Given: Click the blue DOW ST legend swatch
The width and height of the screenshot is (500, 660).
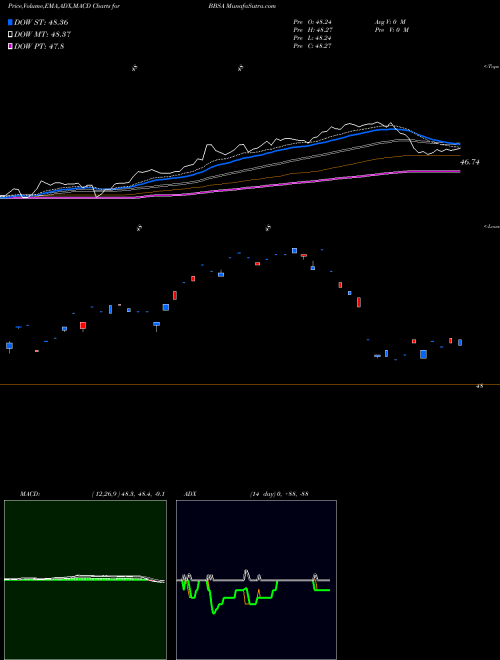Looking at the screenshot, I should coord(11,22).
